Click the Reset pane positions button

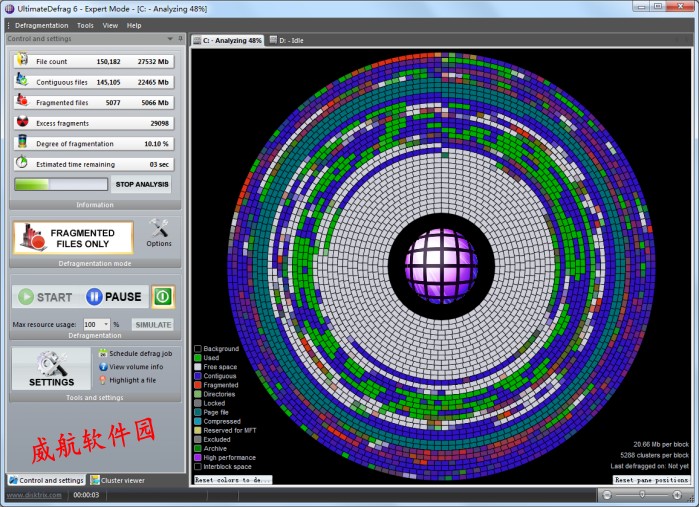coord(651,480)
